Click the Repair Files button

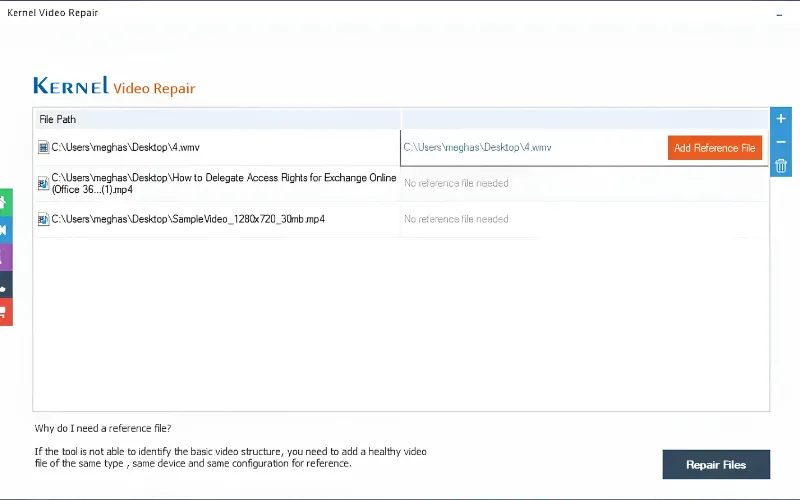[716, 464]
